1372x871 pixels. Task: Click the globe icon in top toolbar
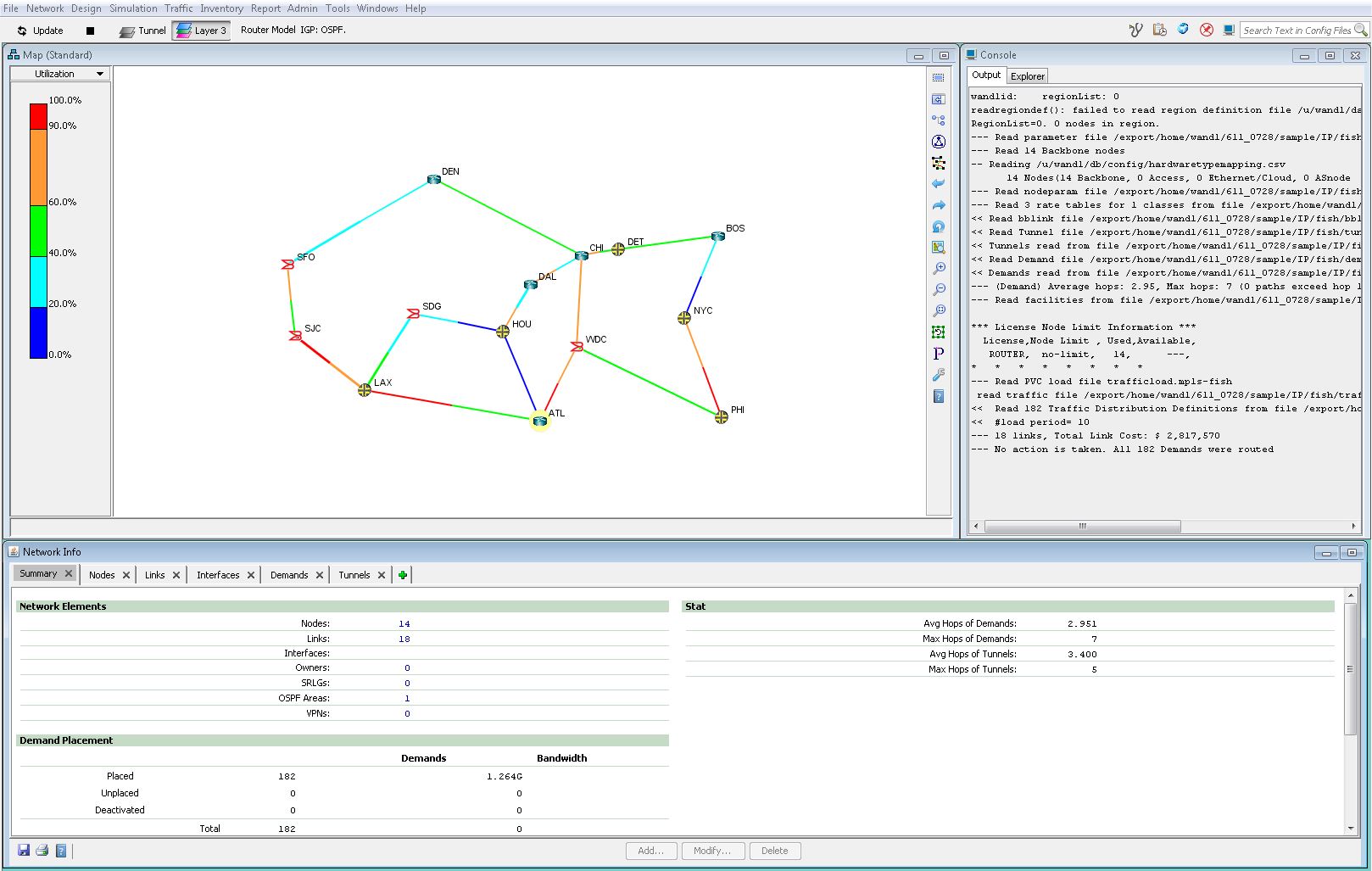[x=1183, y=30]
